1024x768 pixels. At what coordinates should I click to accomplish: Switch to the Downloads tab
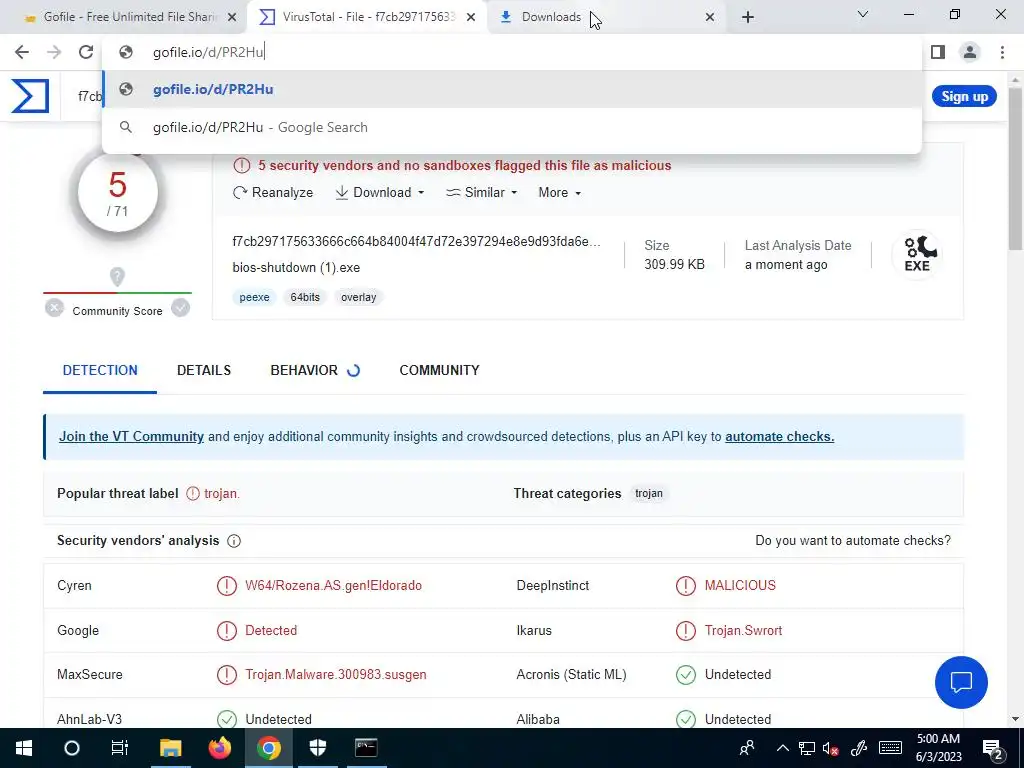tap(607, 17)
